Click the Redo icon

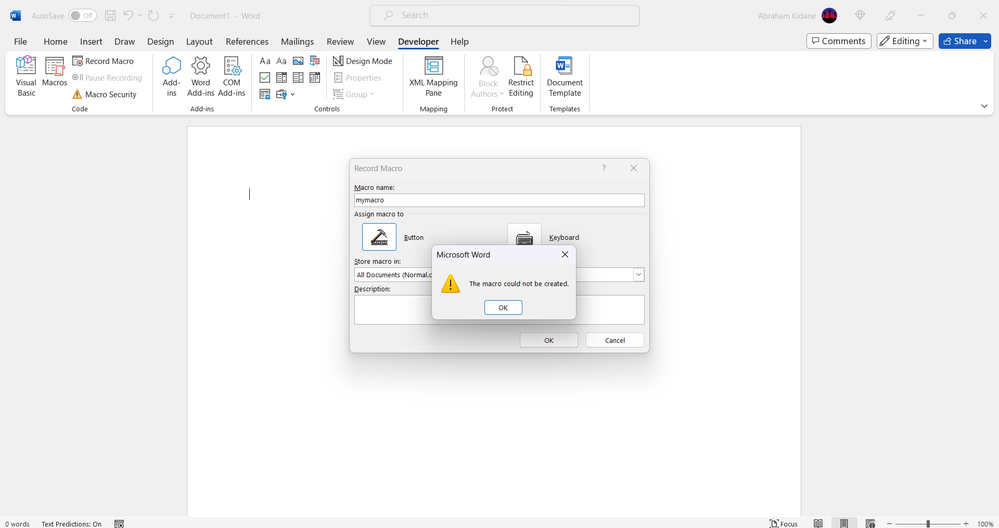click(154, 15)
